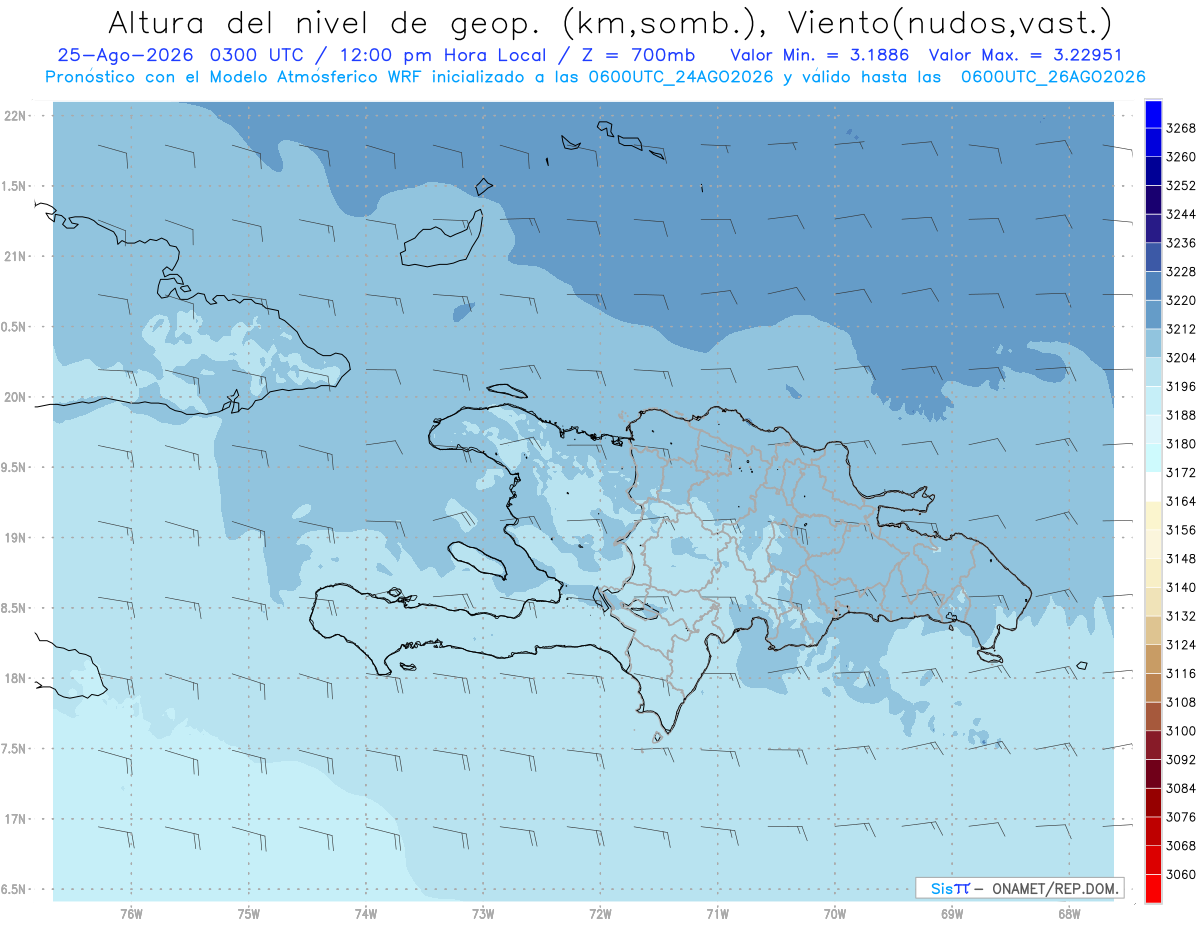1200x927 pixels.
Task: Click the "8.5N" latitude tick label
Action: pyautogui.click(x=13, y=608)
